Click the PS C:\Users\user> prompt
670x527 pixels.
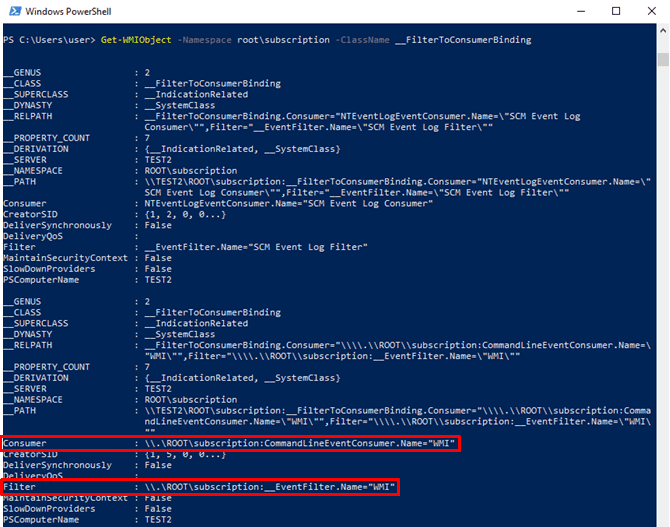click(x=49, y=40)
